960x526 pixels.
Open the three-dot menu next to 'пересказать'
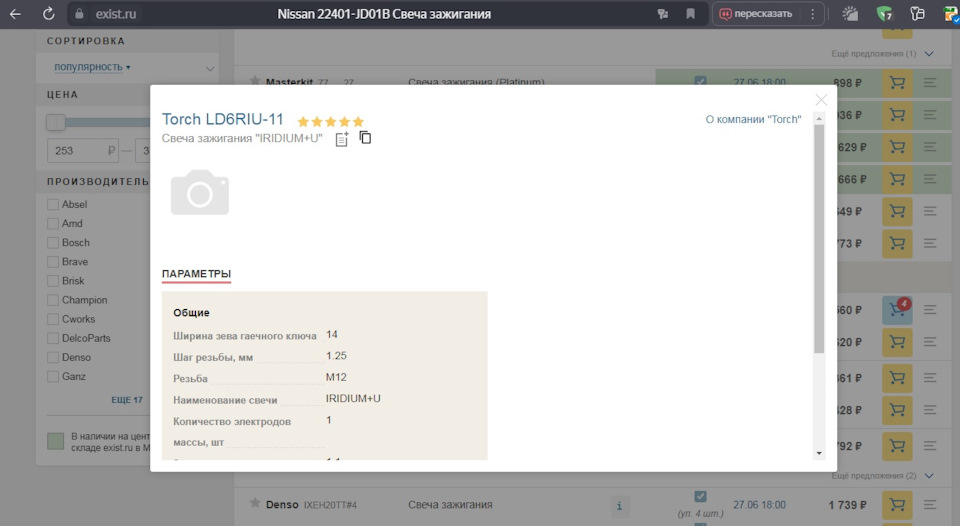tap(812, 13)
